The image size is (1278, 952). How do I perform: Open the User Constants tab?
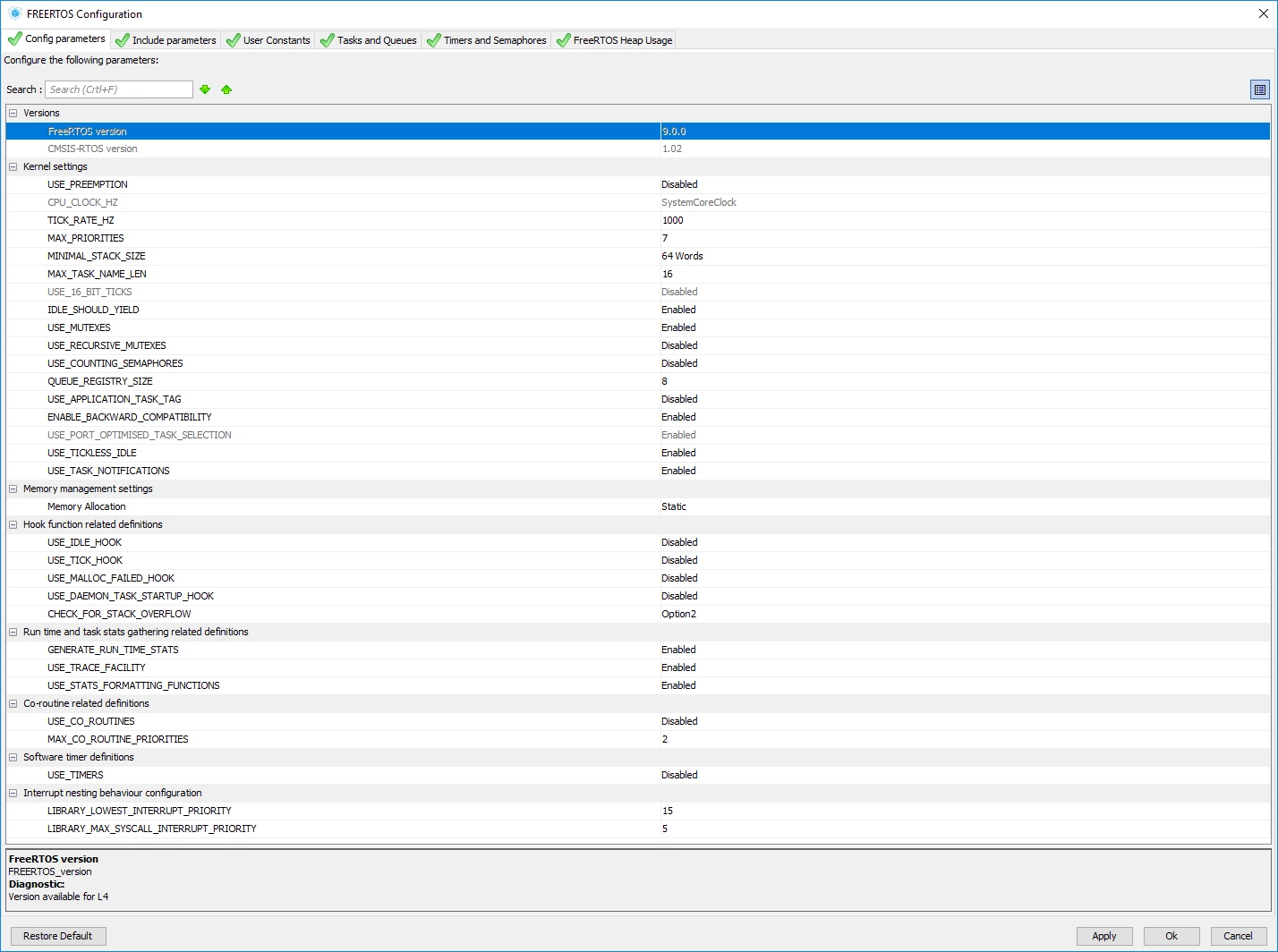[268, 40]
